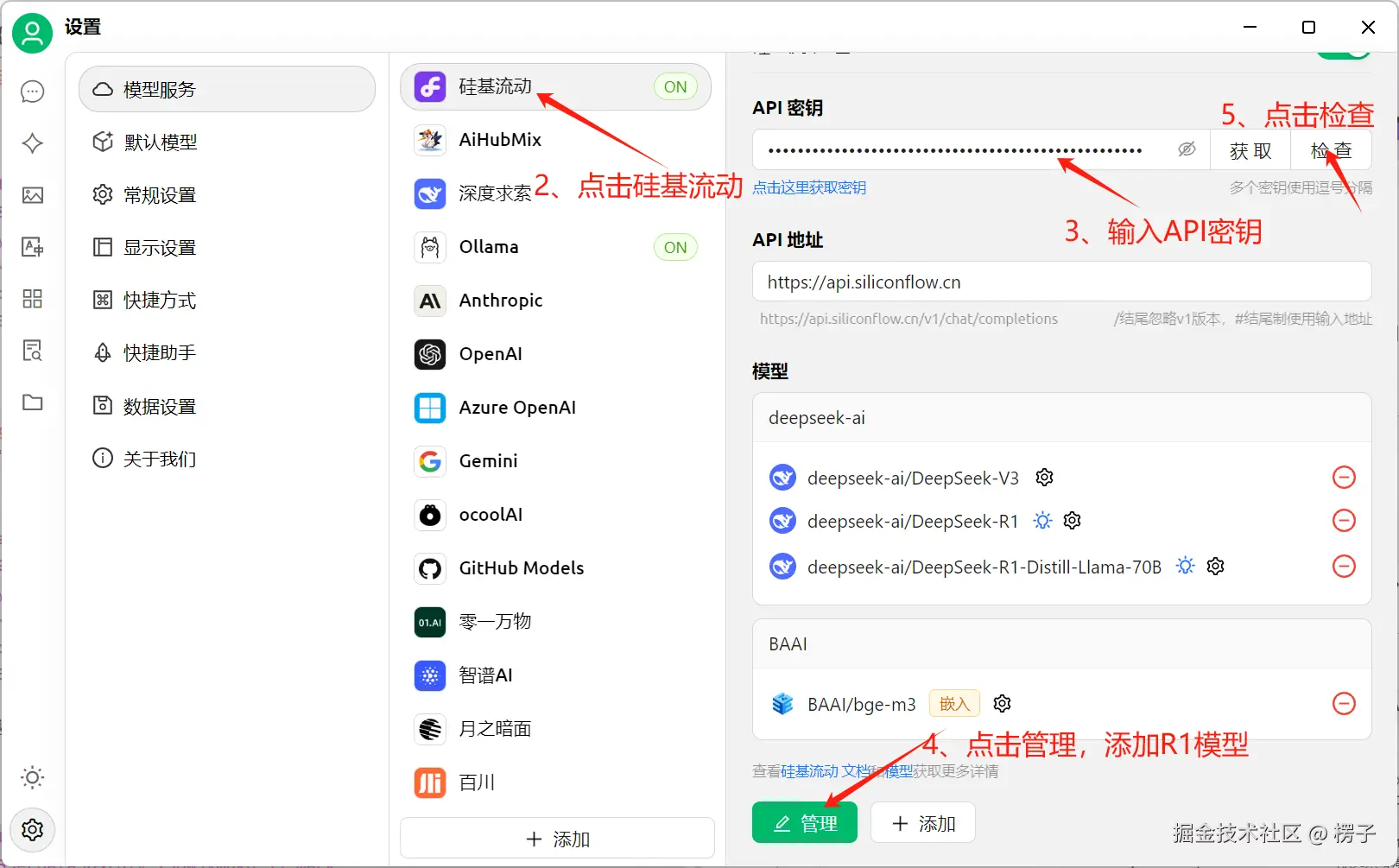Select the 月之暗面 provider
This screenshot has width=1399, height=868.
pos(556,729)
